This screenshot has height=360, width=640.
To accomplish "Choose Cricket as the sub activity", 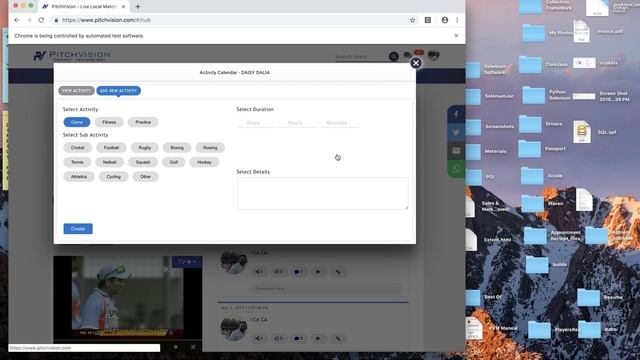I will (78, 148).
